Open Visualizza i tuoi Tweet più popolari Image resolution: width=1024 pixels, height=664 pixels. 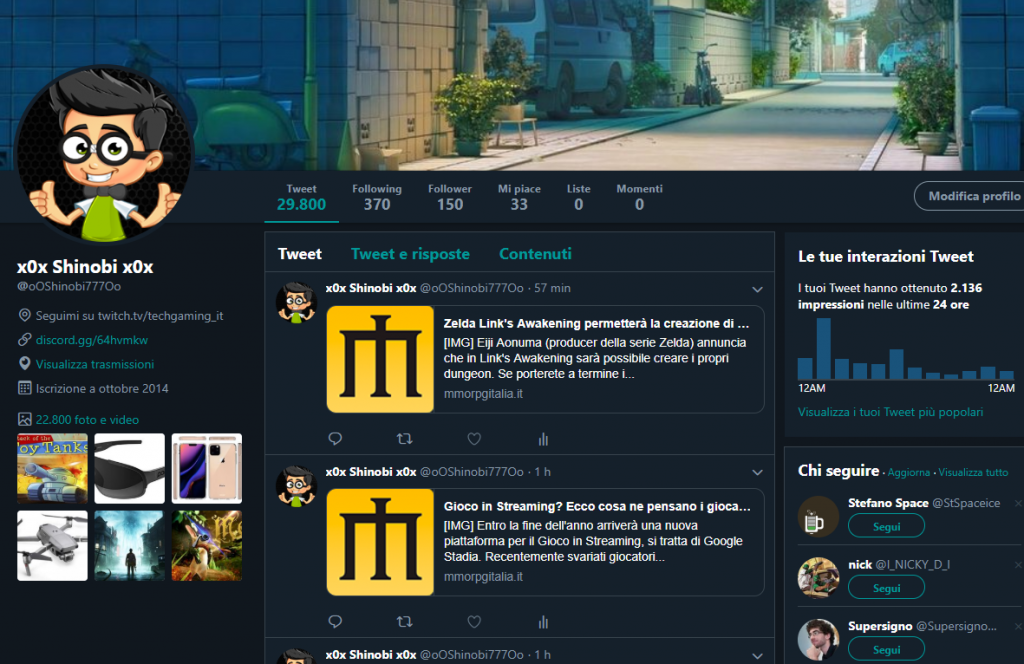890,412
